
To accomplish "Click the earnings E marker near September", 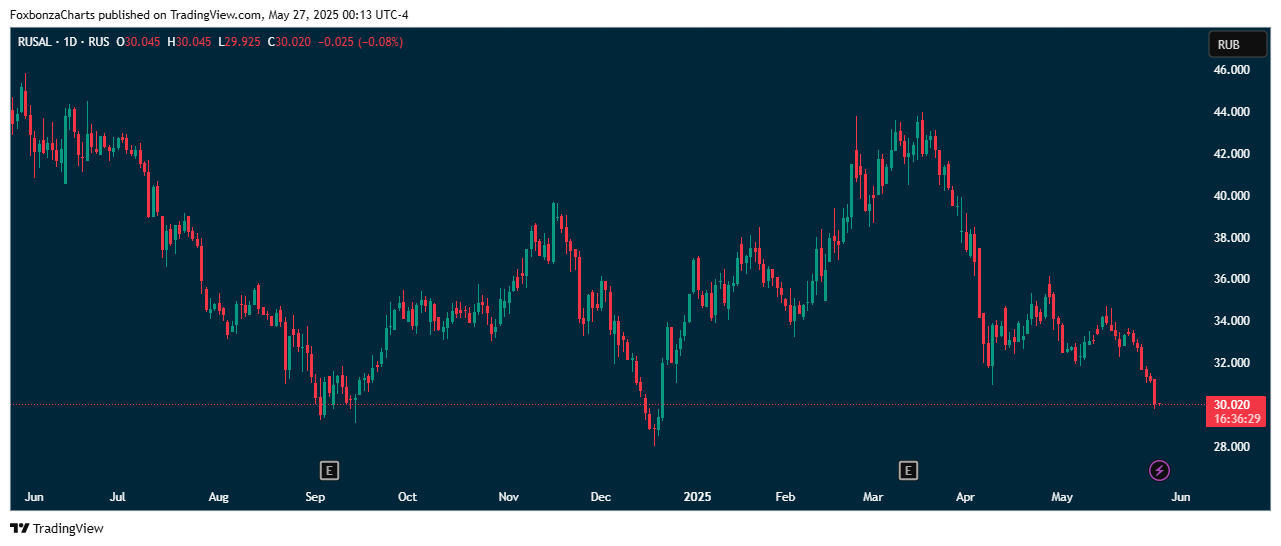I will pos(328,470).
